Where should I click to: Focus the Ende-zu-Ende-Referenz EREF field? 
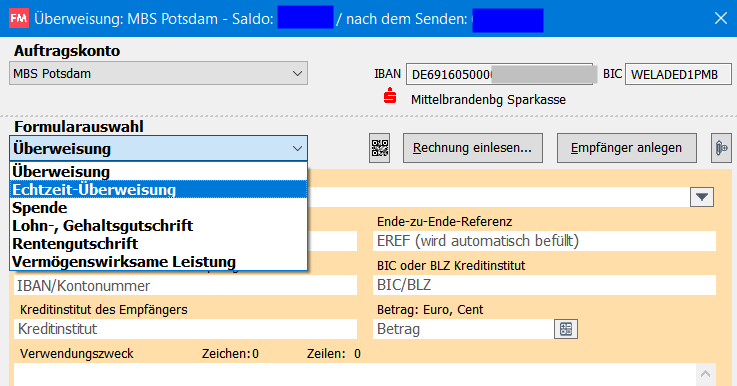[544, 241]
